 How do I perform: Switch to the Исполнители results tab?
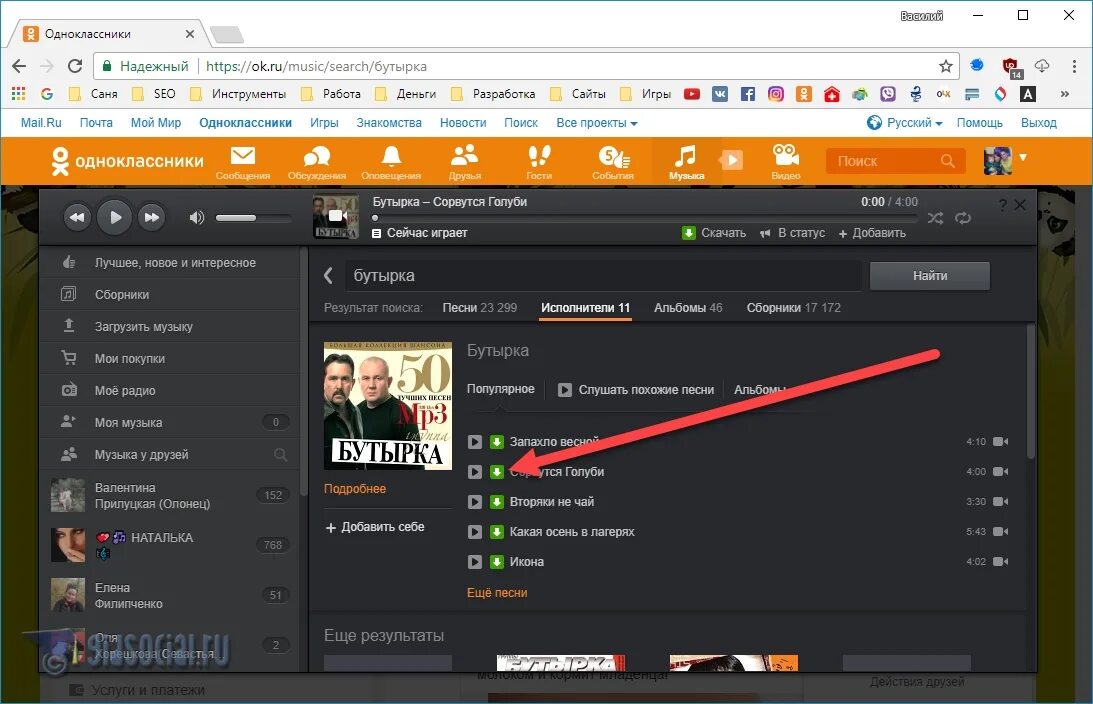pos(586,307)
